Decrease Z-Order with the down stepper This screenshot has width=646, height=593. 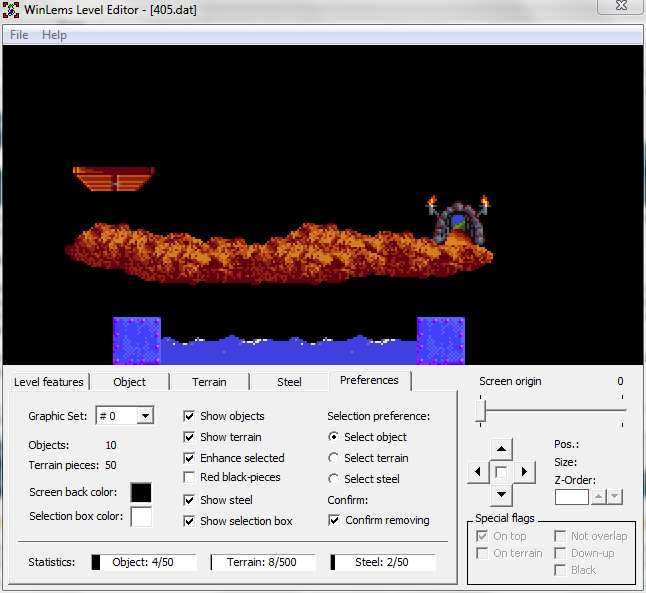(614, 497)
